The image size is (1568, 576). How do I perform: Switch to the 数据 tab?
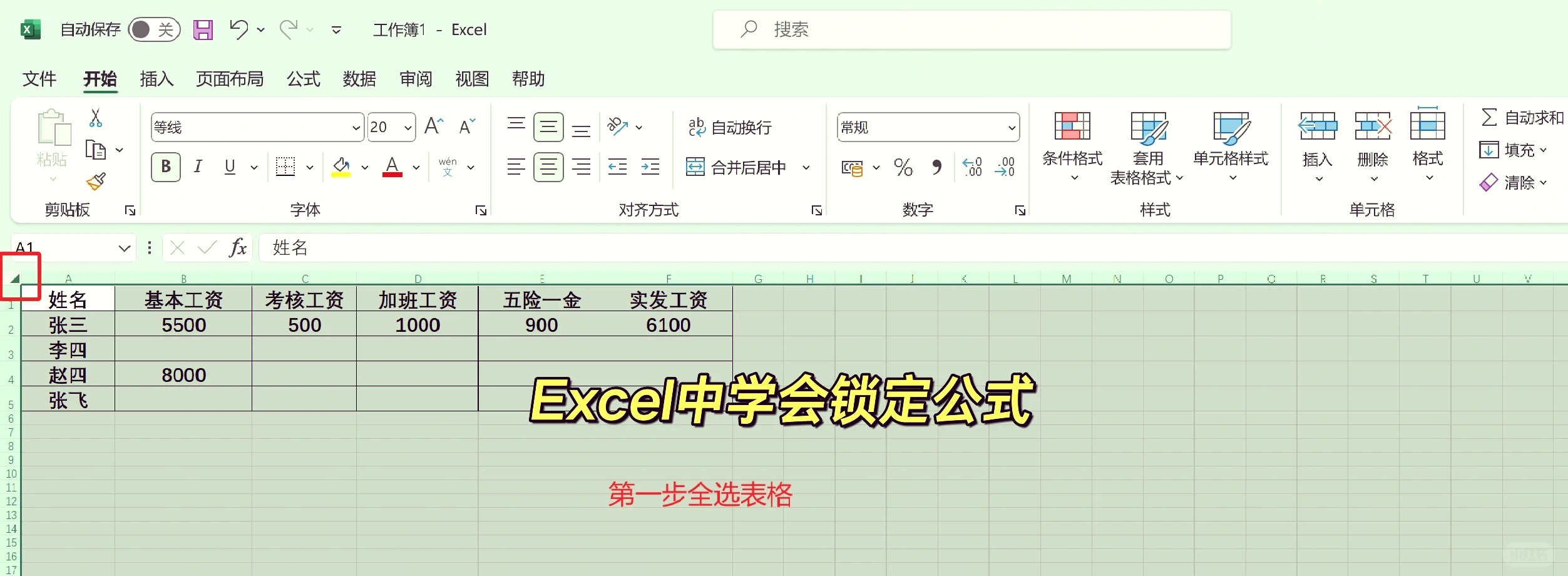359,79
